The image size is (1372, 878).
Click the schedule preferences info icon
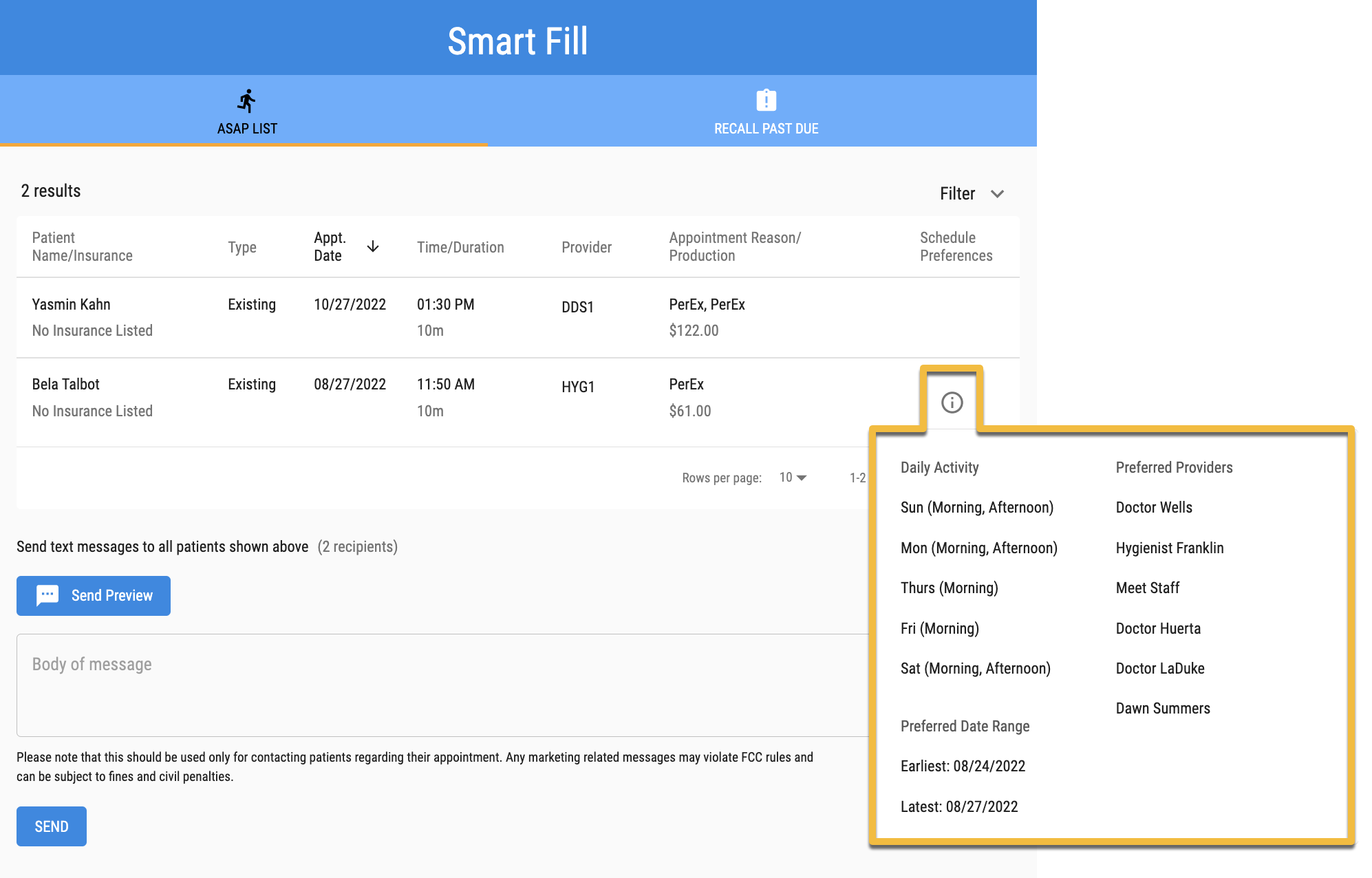click(952, 403)
